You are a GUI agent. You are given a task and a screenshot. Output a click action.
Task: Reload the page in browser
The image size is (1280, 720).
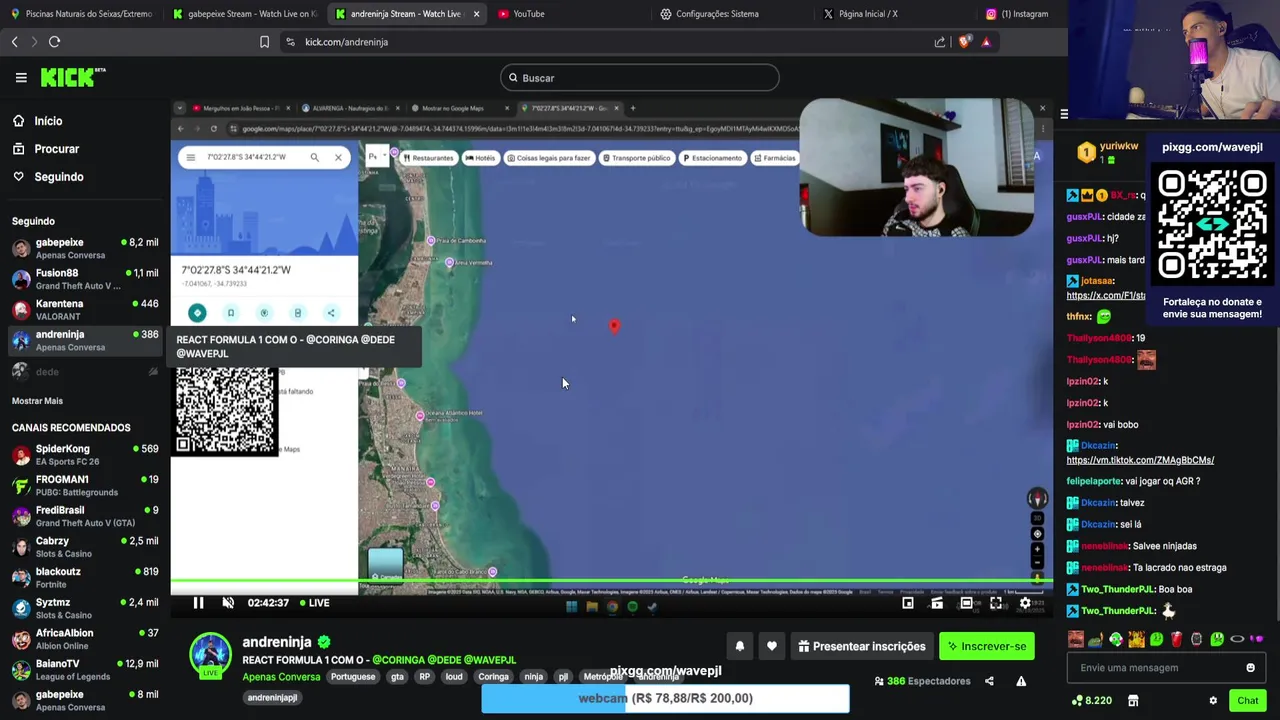[55, 42]
